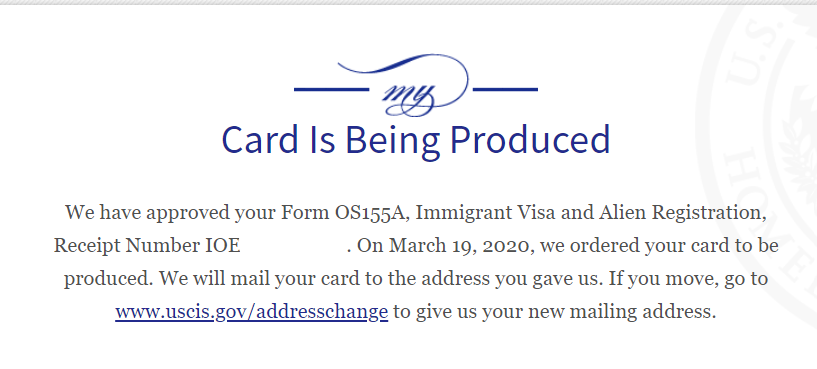Click the blank receipt number after IOE

[293, 245]
